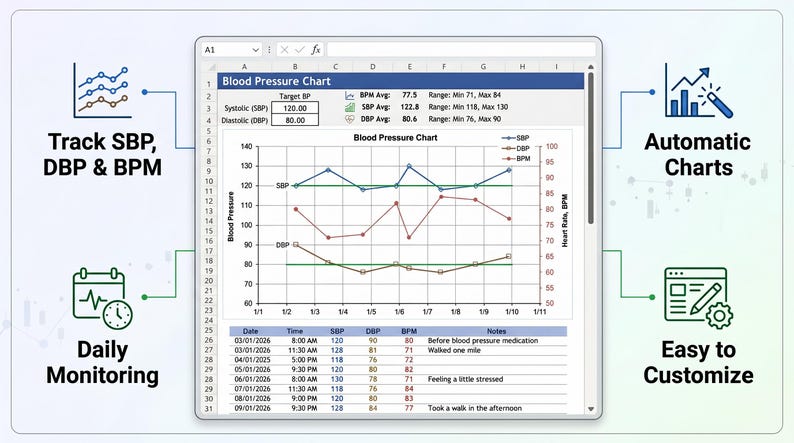Viewport: 794px width, 443px height.
Task: Click the SBP entry in chart legend
Action: click(x=515, y=138)
